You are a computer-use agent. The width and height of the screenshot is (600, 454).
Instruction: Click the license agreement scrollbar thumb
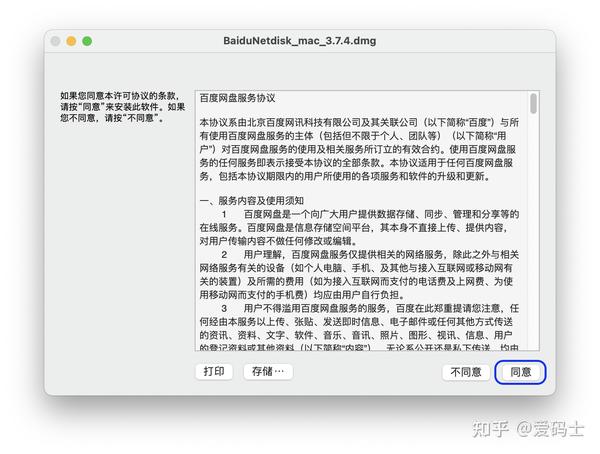[x=533, y=104]
